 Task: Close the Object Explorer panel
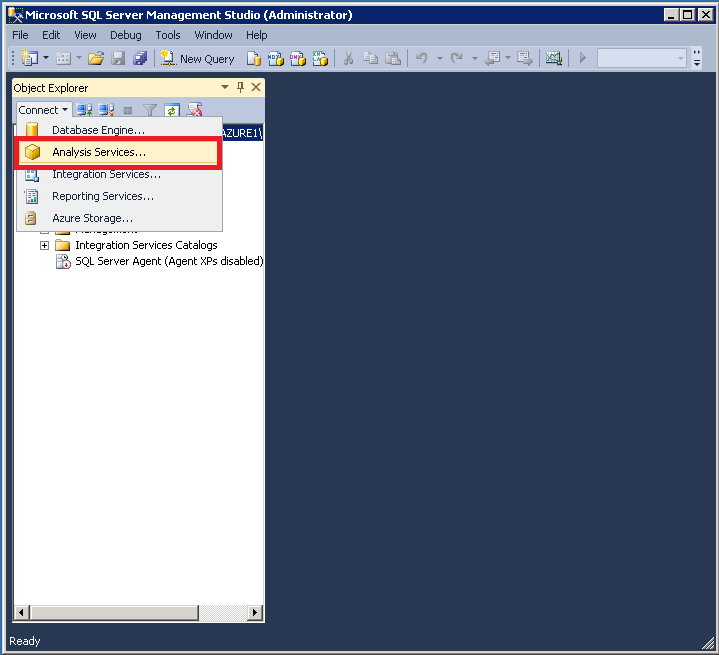point(256,87)
